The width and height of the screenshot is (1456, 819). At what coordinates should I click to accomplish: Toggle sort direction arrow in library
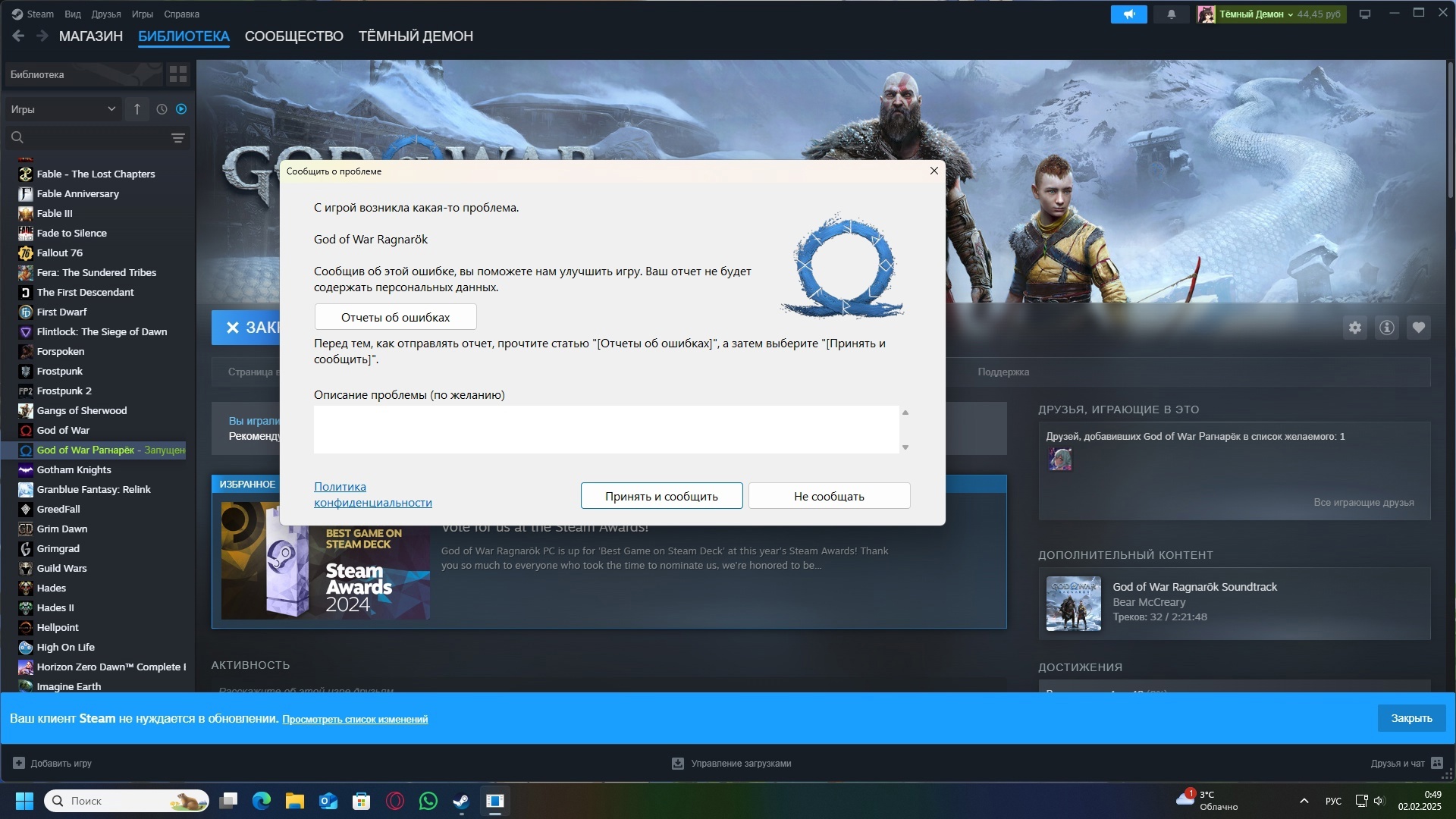137,109
